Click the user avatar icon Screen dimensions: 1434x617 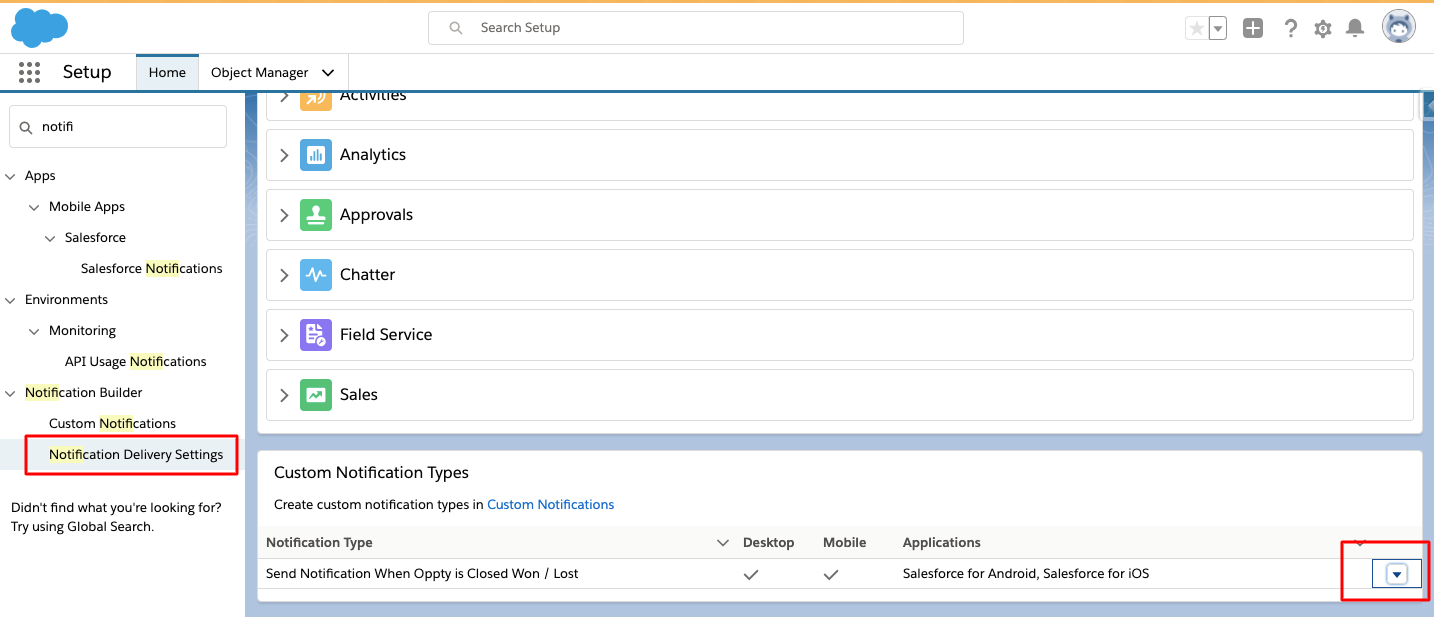click(x=1398, y=26)
